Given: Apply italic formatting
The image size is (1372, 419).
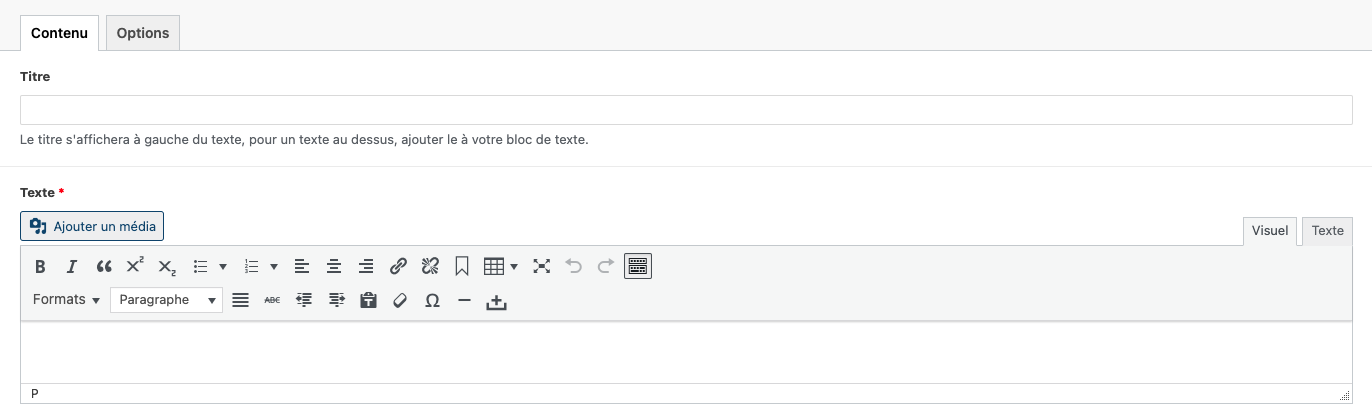Looking at the screenshot, I should click(72, 267).
